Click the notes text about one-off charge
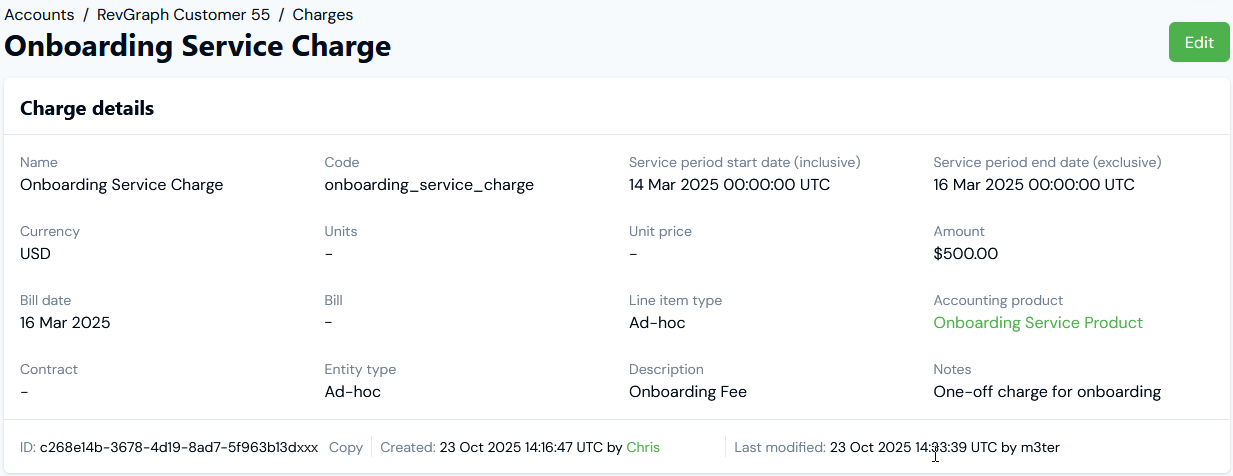 (1047, 392)
